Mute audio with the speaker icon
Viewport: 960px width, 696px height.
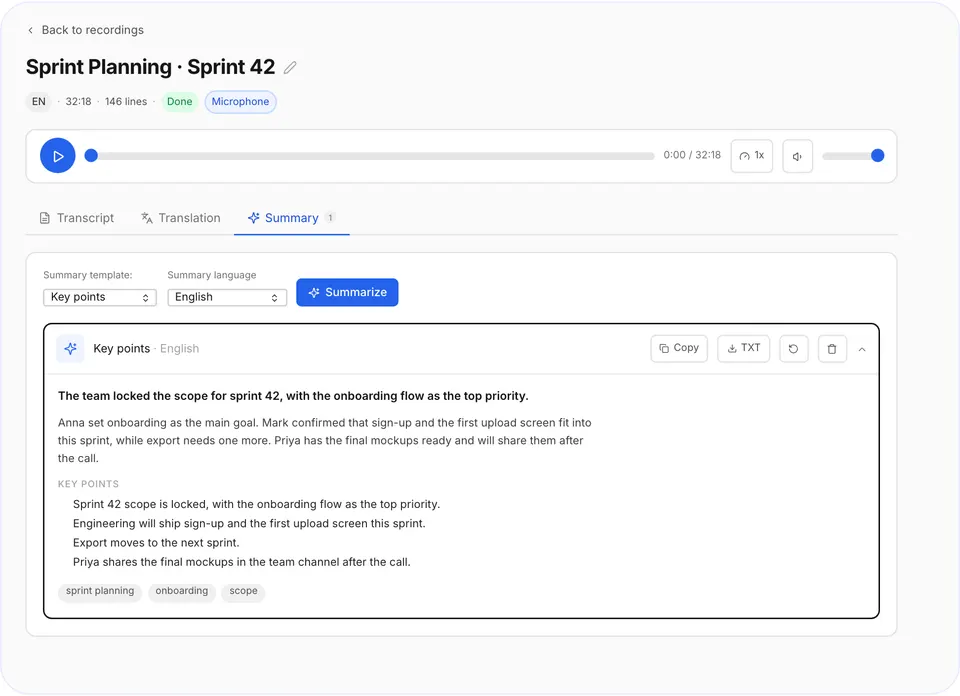coord(797,156)
